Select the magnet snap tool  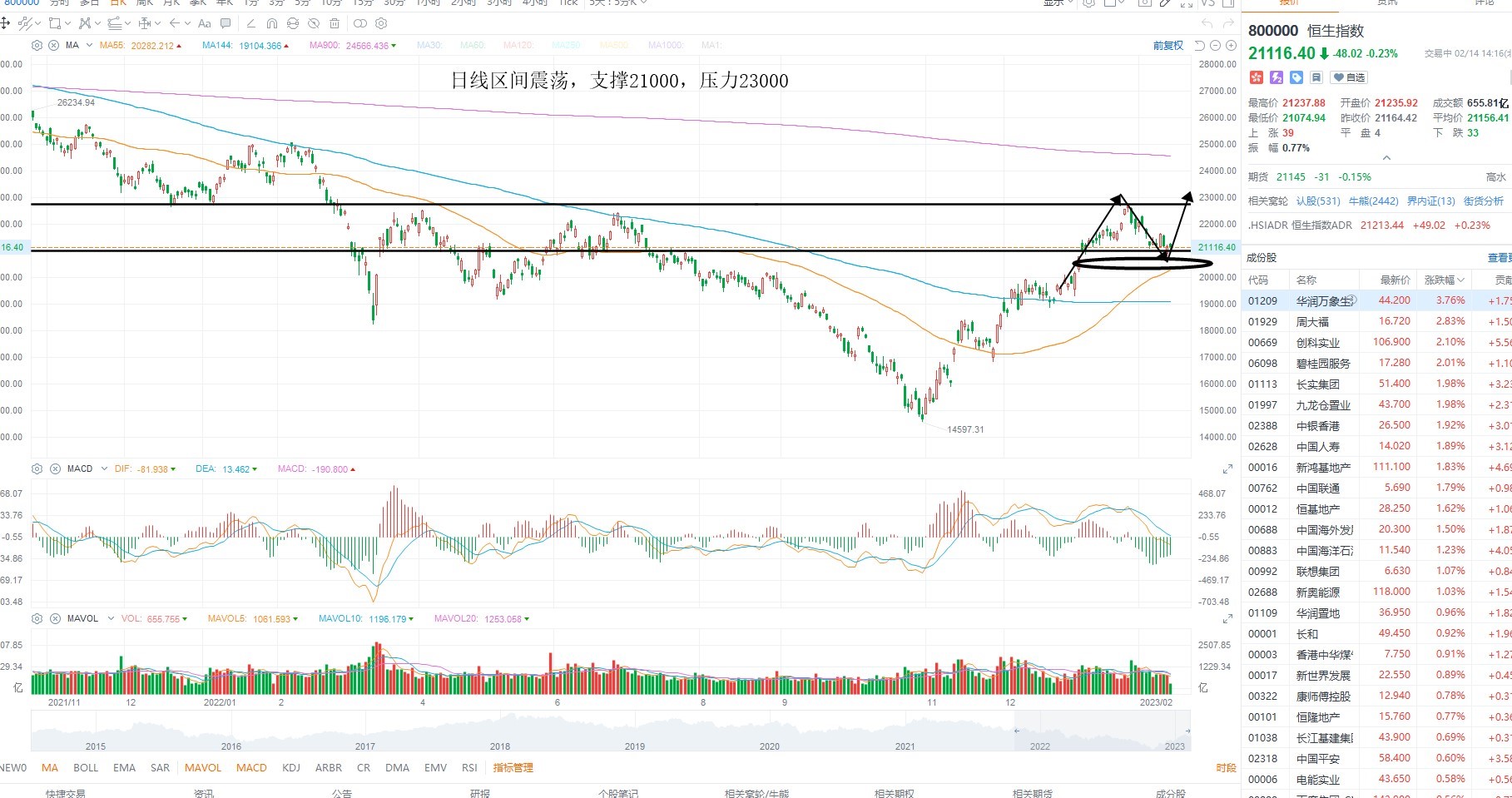[x=272, y=23]
